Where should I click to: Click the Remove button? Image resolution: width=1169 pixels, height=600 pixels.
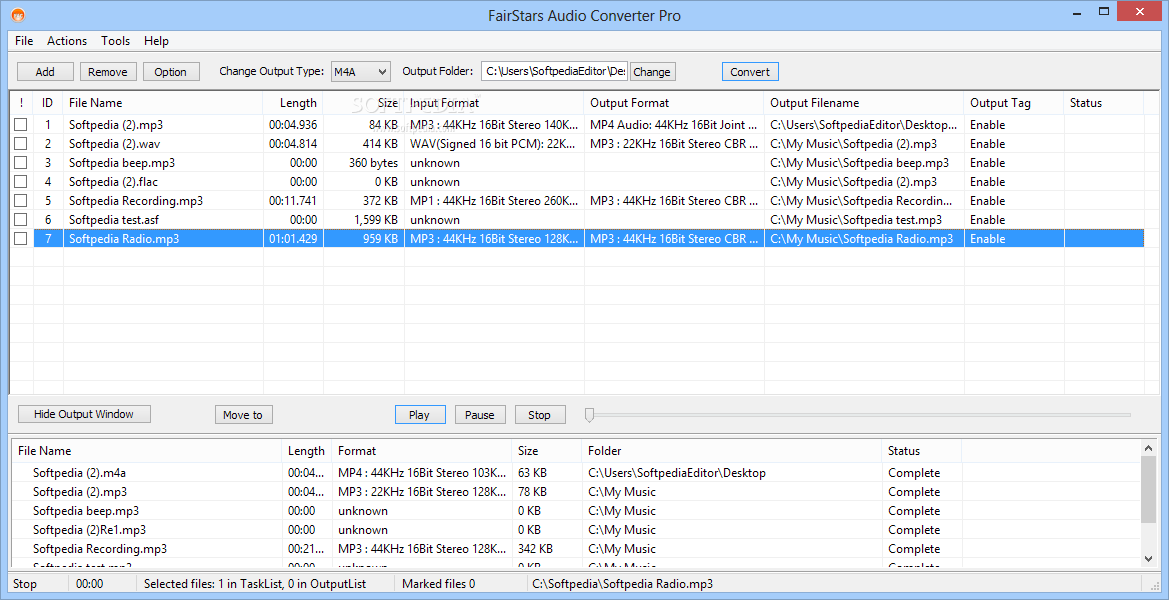[x=108, y=72]
